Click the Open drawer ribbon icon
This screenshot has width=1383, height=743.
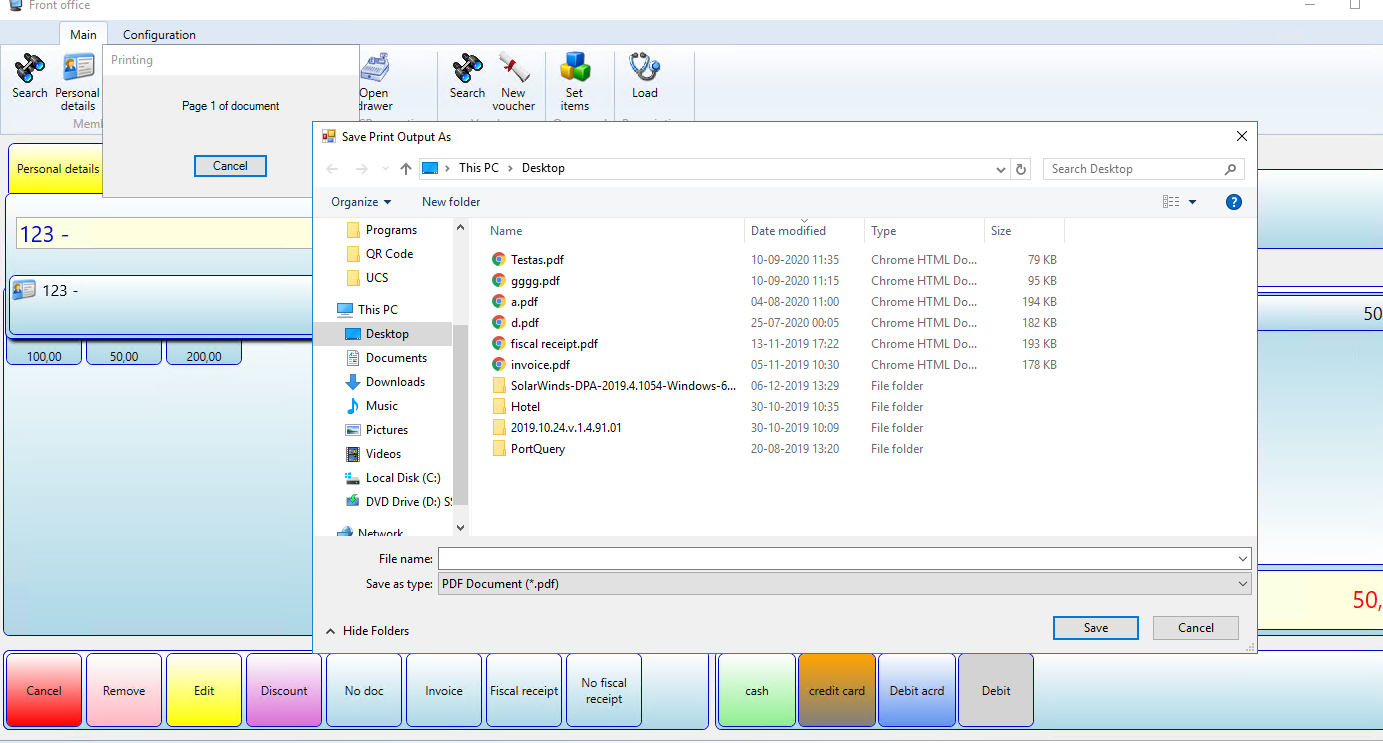tap(374, 82)
